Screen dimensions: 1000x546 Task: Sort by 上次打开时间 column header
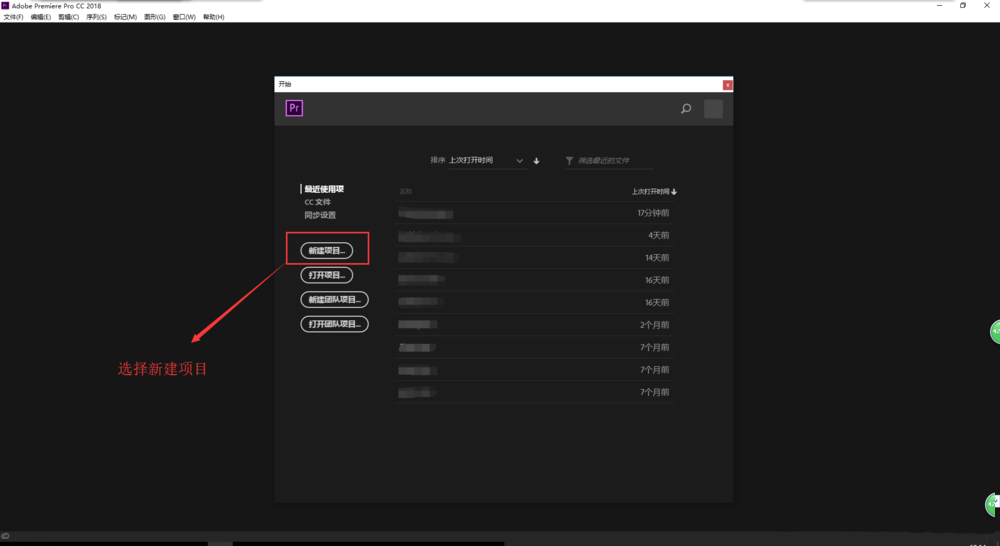click(653, 191)
